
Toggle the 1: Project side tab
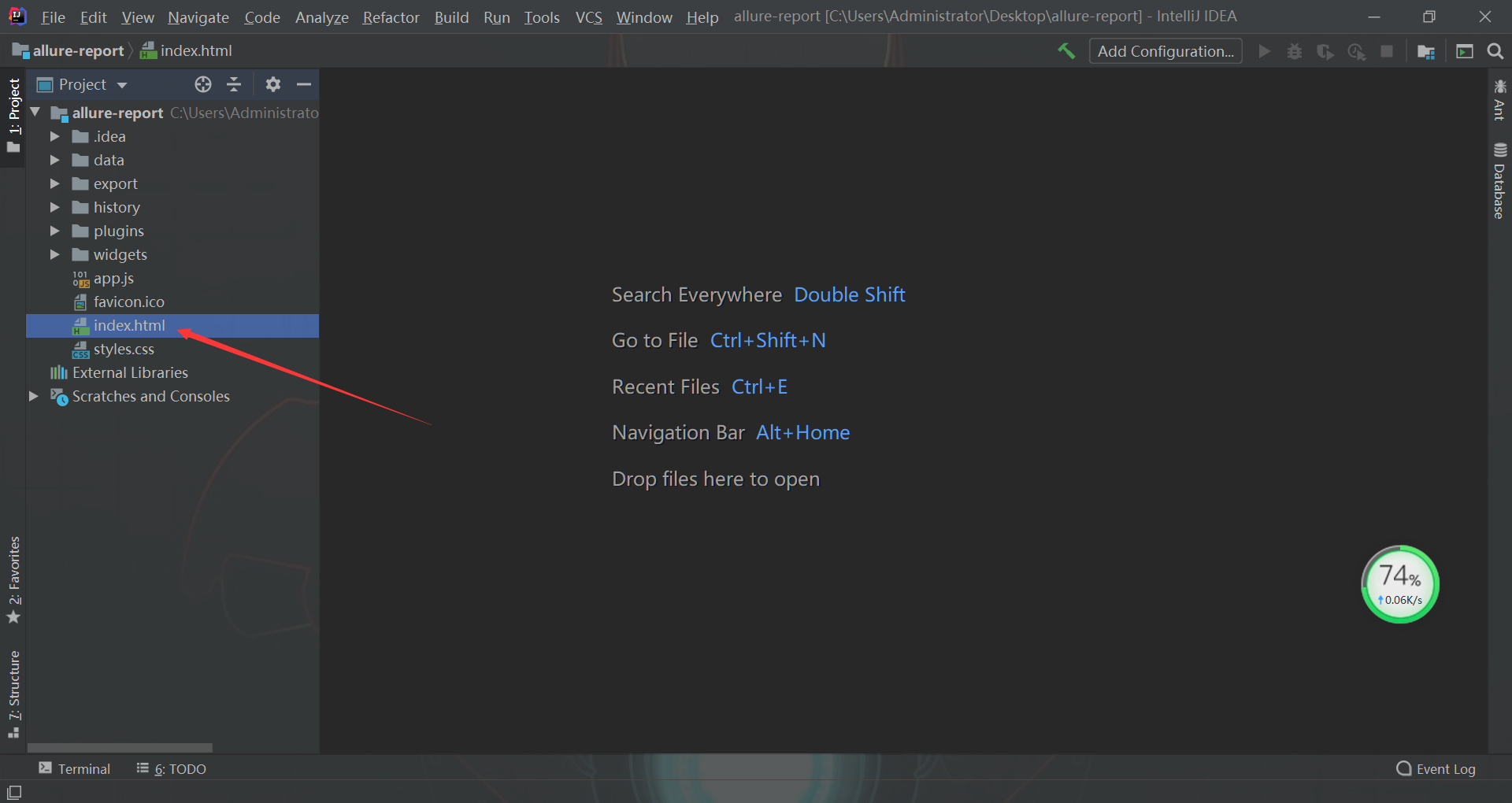coord(13,117)
